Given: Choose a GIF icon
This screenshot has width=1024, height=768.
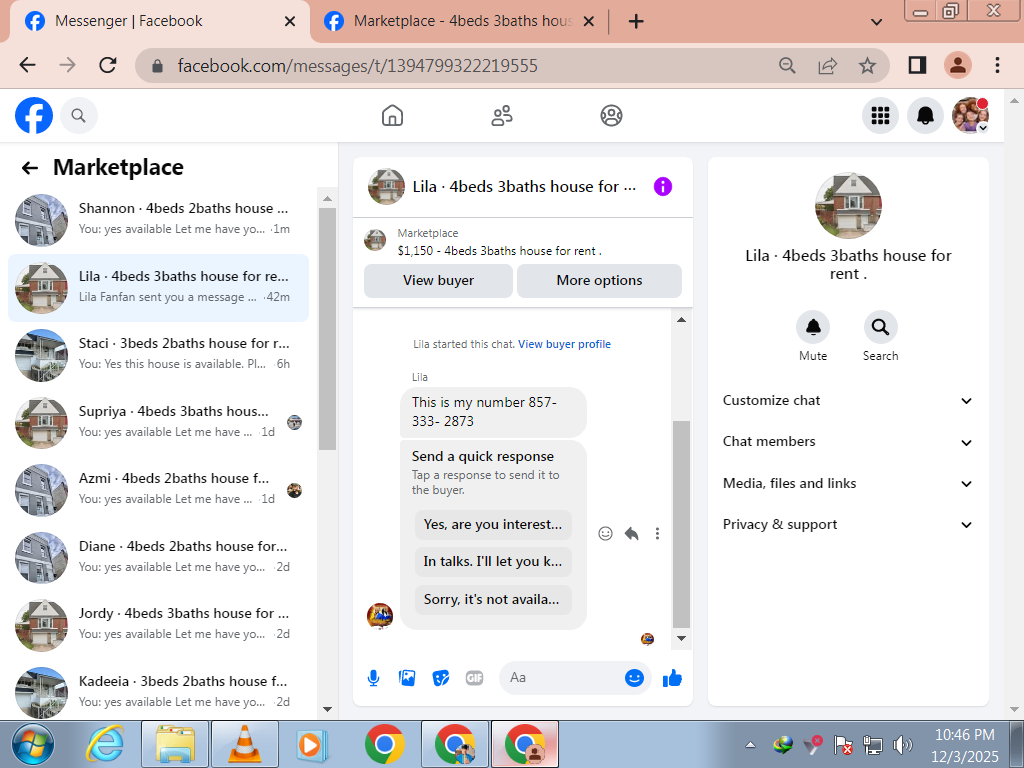Looking at the screenshot, I should pos(475,679).
